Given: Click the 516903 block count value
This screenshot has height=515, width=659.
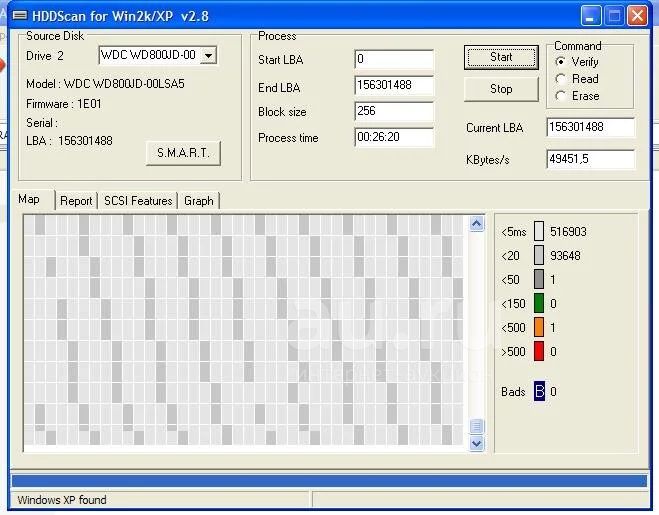Looking at the screenshot, I should [568, 232].
